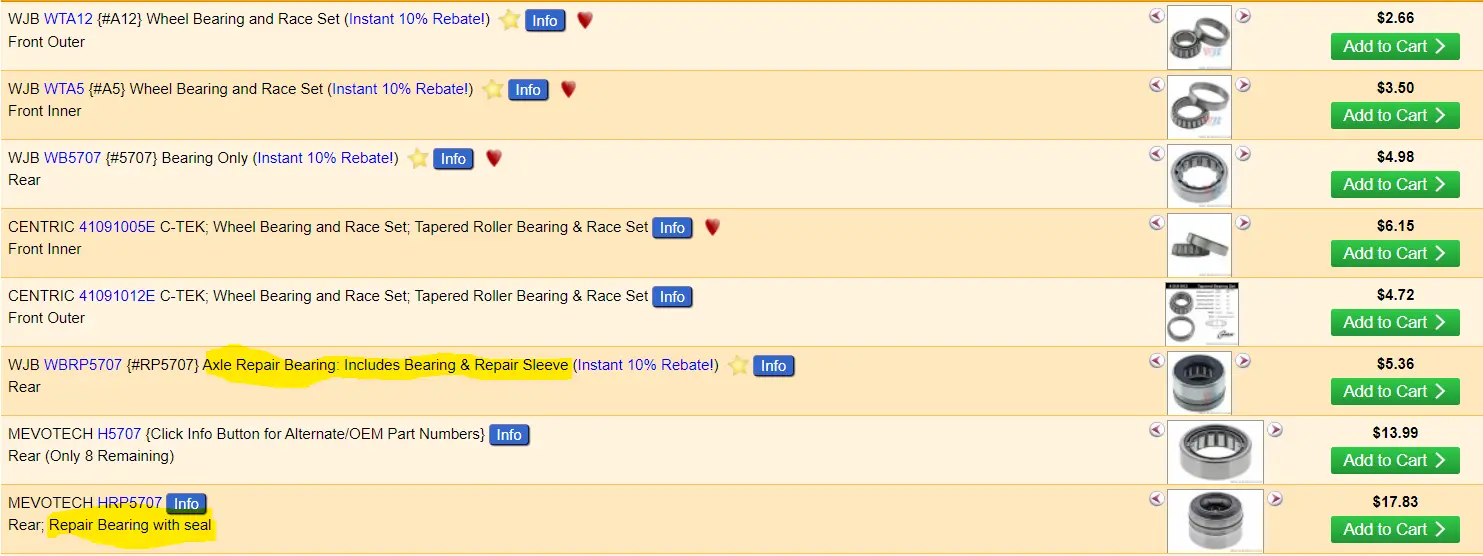The image size is (1483, 556).
Task: Open the 41091012E part number link
Action: pos(117,296)
